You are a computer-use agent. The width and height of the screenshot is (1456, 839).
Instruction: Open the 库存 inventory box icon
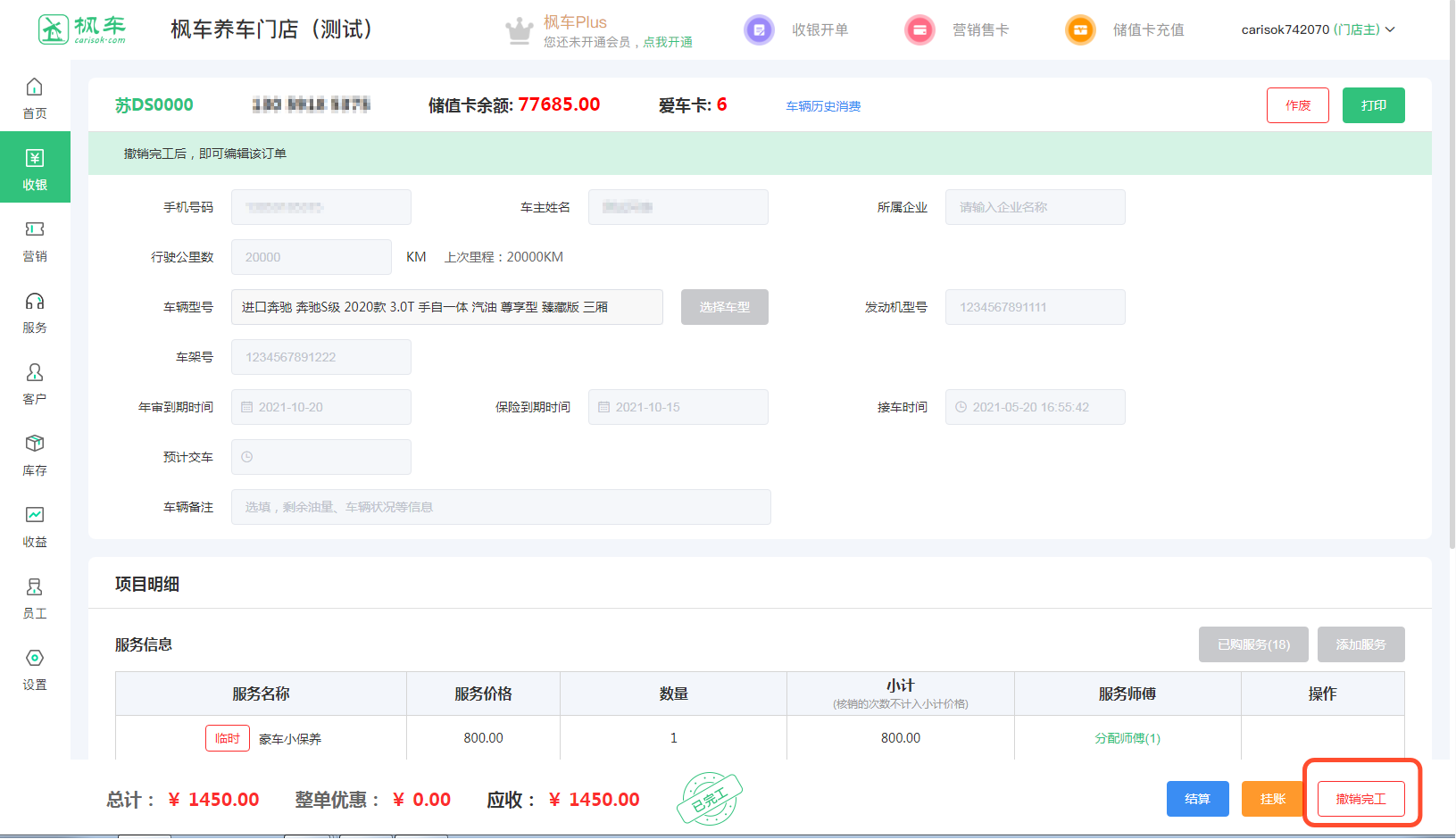coord(34,444)
